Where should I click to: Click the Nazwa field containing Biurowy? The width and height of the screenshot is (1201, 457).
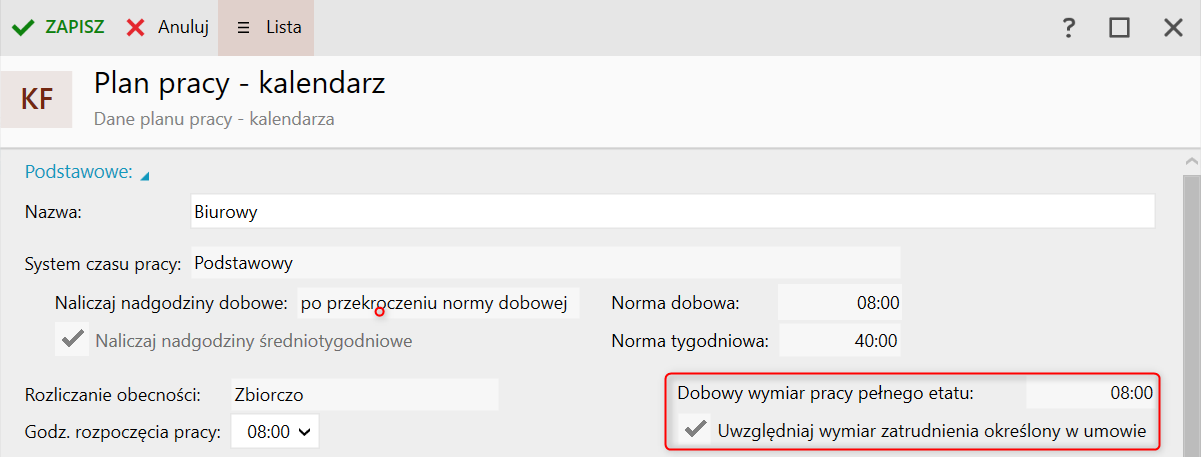point(672,212)
